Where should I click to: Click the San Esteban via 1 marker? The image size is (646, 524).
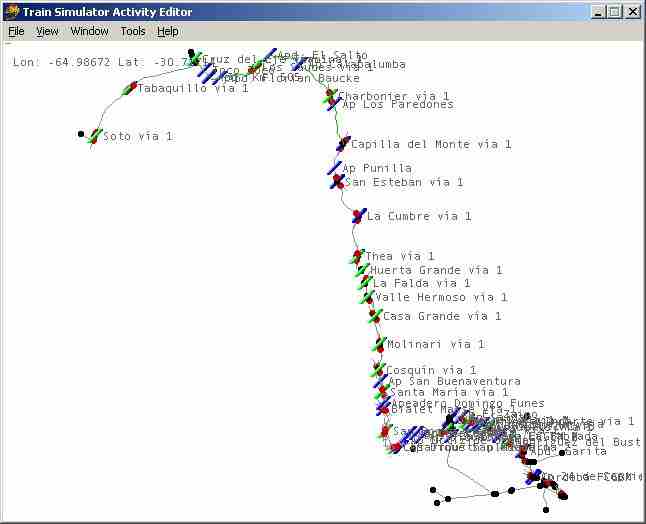coord(338,182)
